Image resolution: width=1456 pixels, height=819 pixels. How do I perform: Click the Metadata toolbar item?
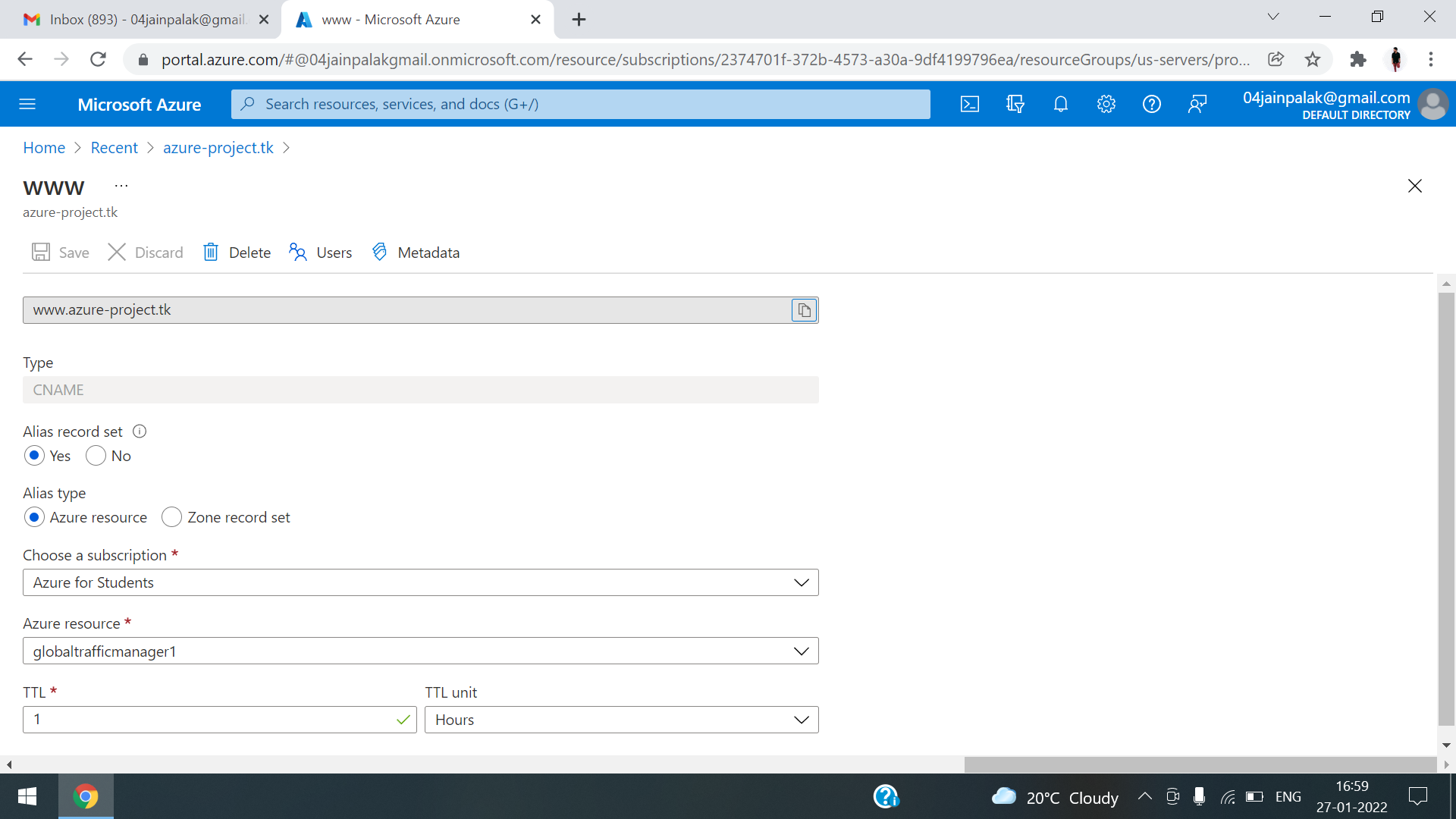(416, 253)
